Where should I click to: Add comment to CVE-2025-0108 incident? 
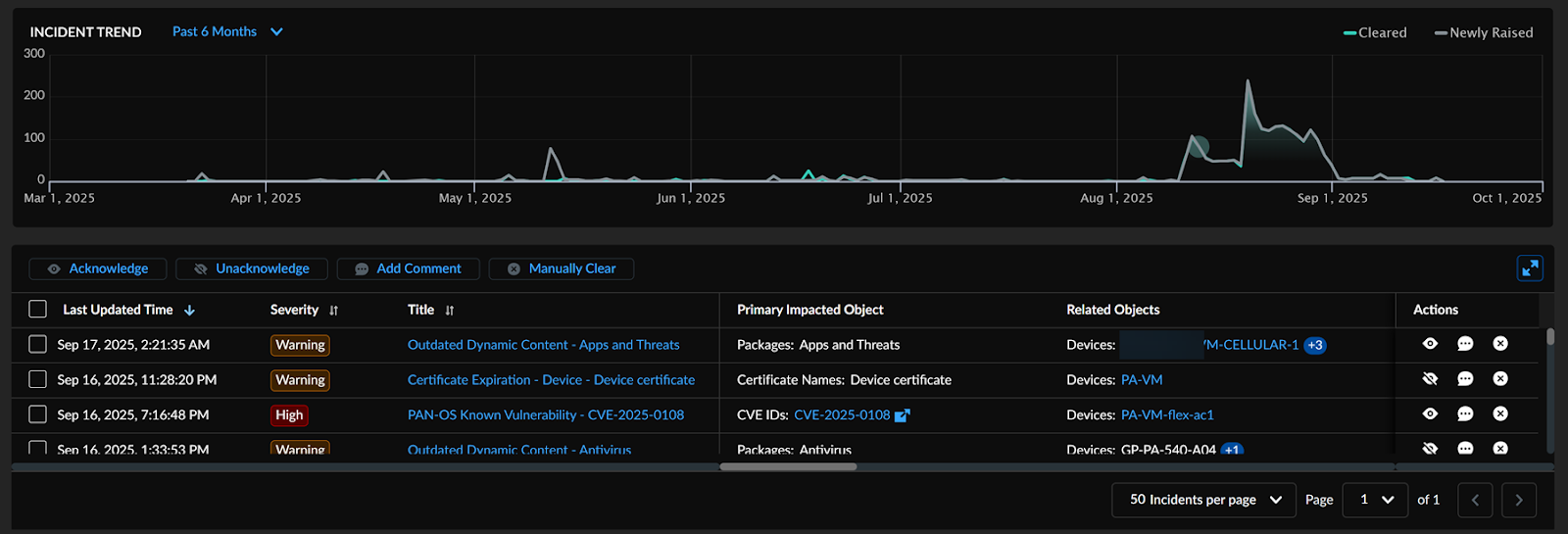(x=1465, y=414)
